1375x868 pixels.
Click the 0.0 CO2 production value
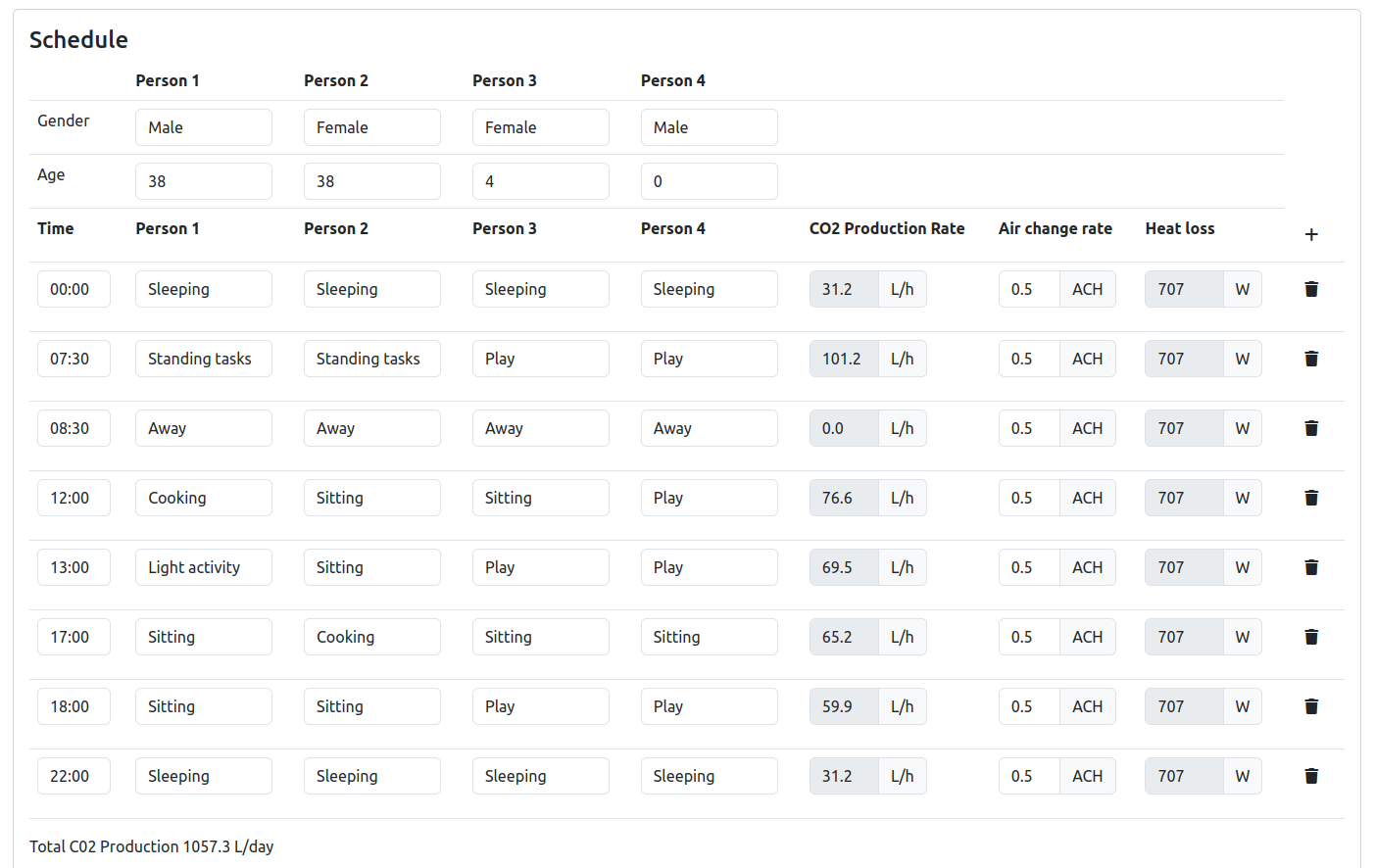click(844, 428)
